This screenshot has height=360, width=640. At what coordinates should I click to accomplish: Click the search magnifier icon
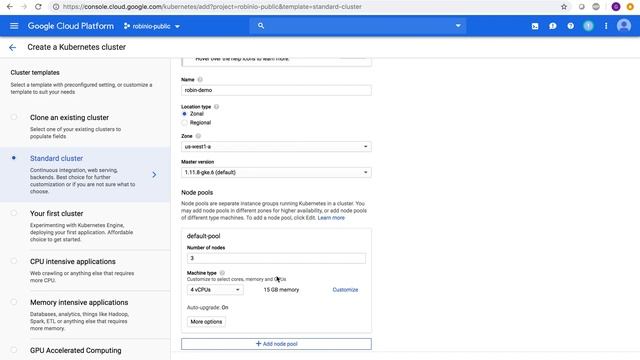261,26
